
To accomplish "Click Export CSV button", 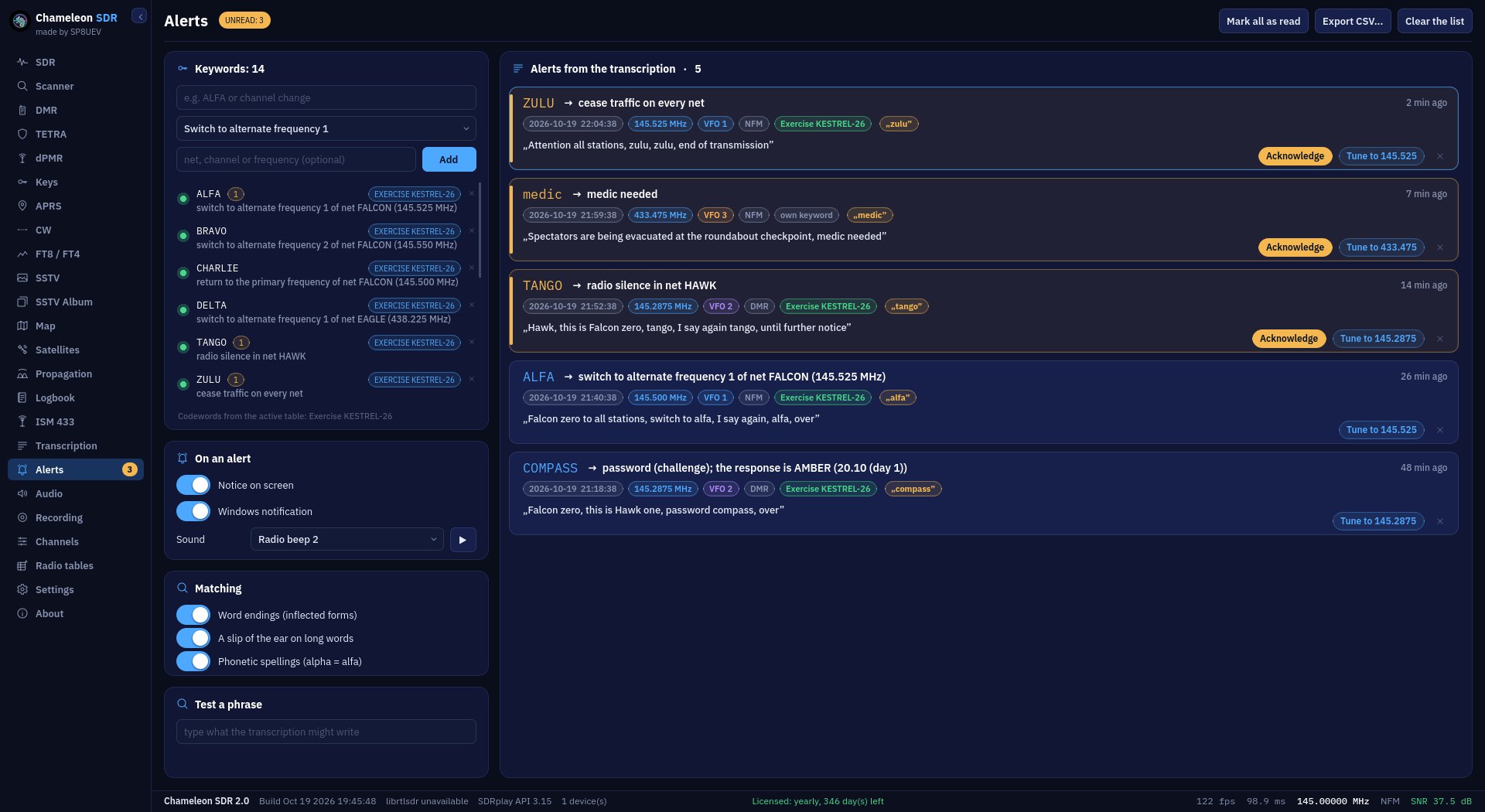I will [x=1353, y=21].
